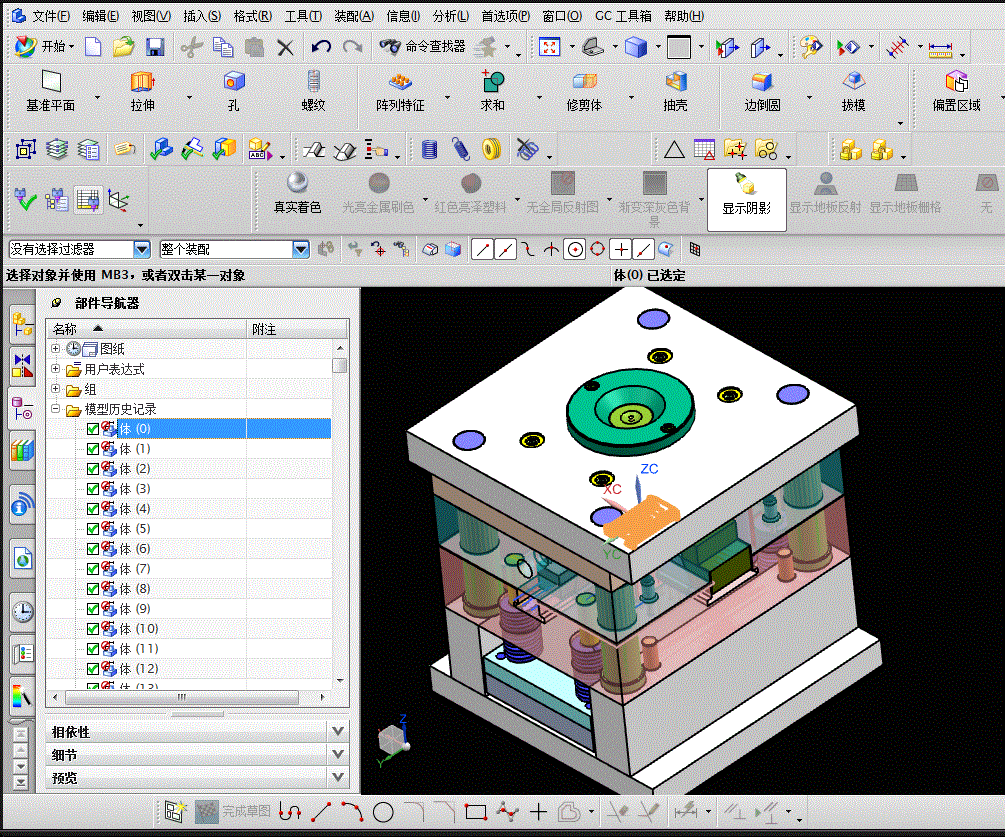Expand the 用户表达式 tree node
Screen dimensions: 1005x837
[56, 369]
